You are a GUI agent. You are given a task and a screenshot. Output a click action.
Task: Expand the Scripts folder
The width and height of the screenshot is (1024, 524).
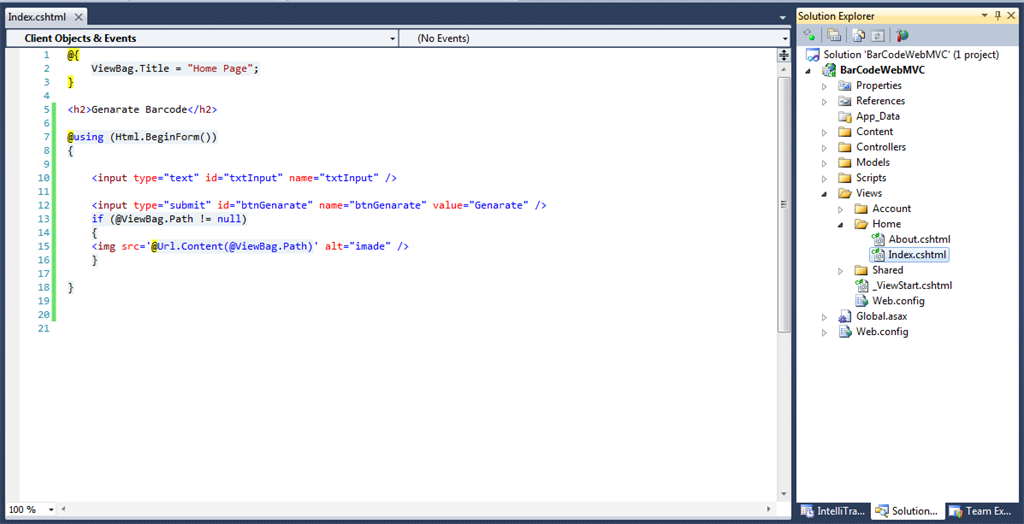click(x=825, y=178)
